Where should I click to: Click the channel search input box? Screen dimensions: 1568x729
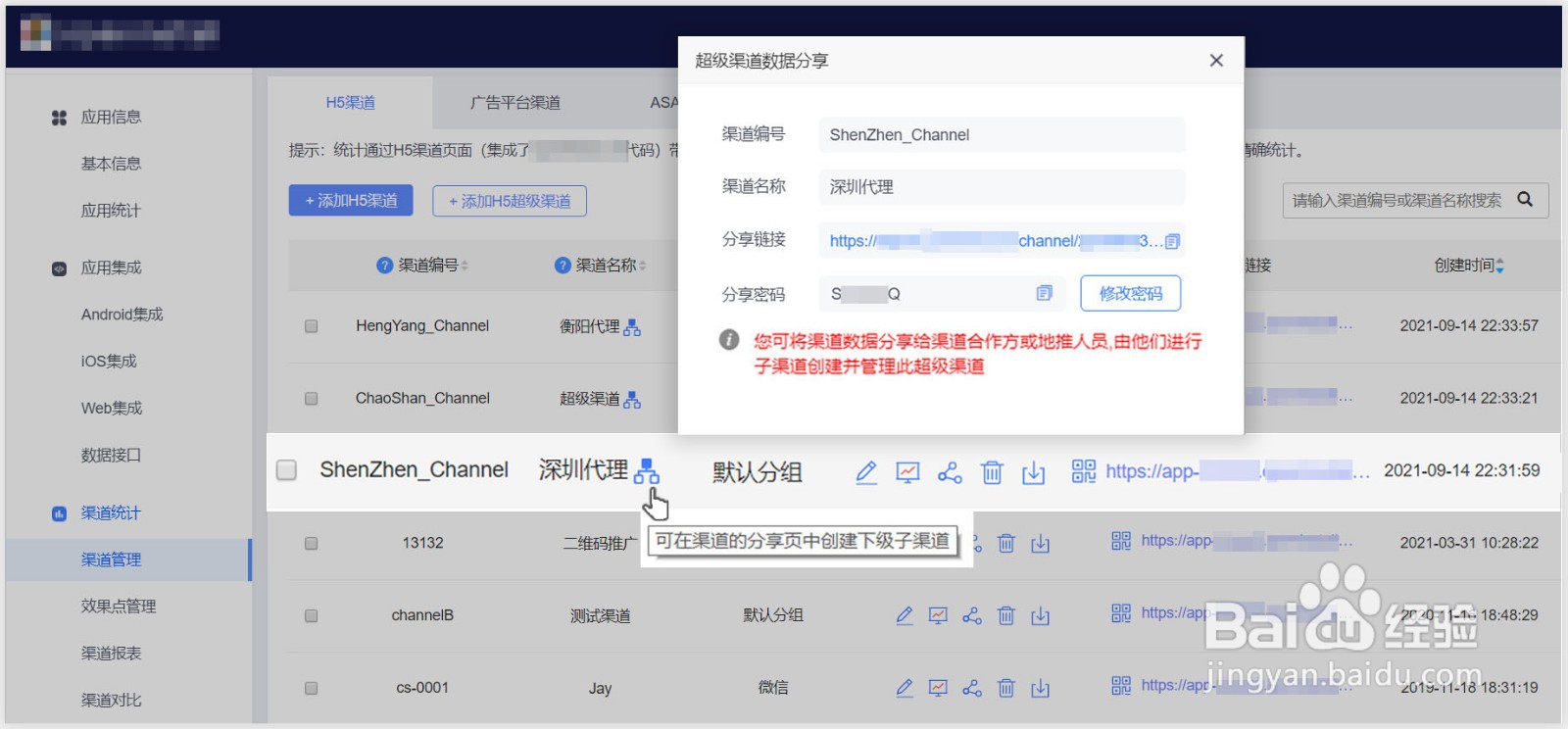point(1396,201)
